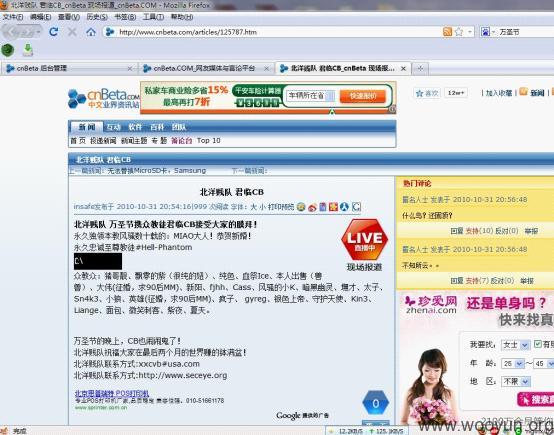Click the red LIVE broadcast badge
Viewport: 554px width, 435px height.
(365, 240)
